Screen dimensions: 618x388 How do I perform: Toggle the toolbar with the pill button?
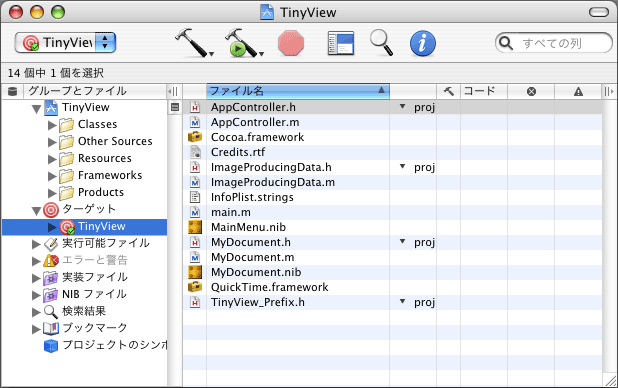click(x=599, y=12)
